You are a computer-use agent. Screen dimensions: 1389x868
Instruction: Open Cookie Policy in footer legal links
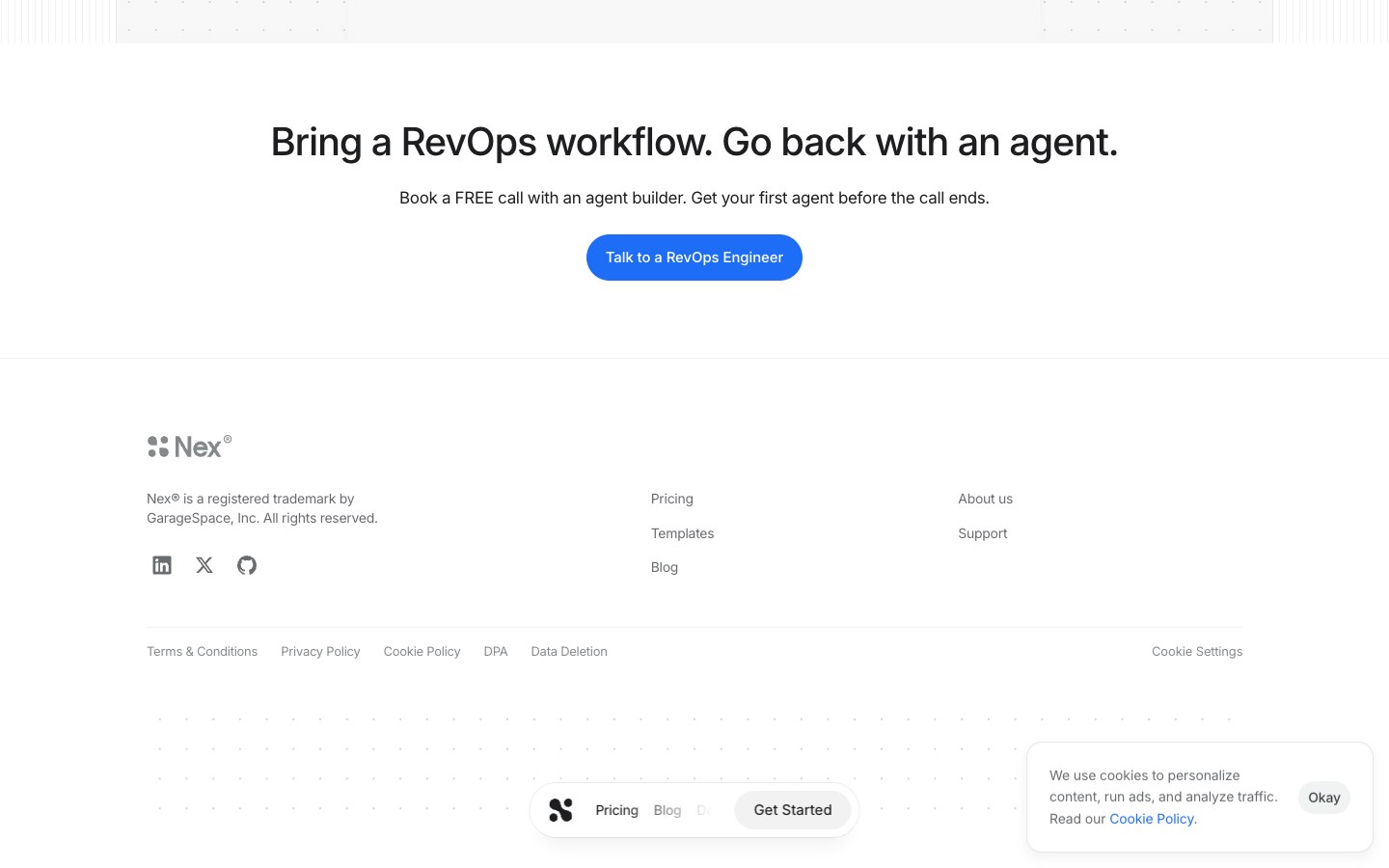coord(422,652)
